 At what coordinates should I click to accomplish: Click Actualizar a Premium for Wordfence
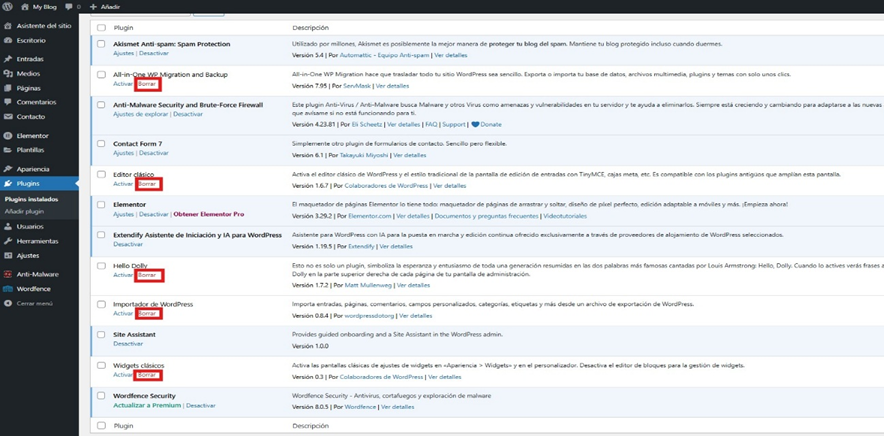147,406
